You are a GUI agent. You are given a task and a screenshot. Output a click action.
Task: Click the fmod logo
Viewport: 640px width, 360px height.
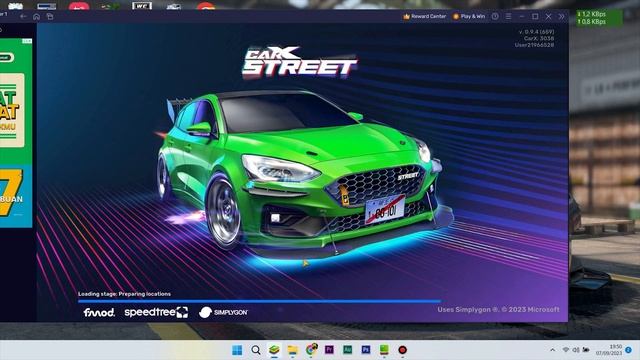click(99, 312)
